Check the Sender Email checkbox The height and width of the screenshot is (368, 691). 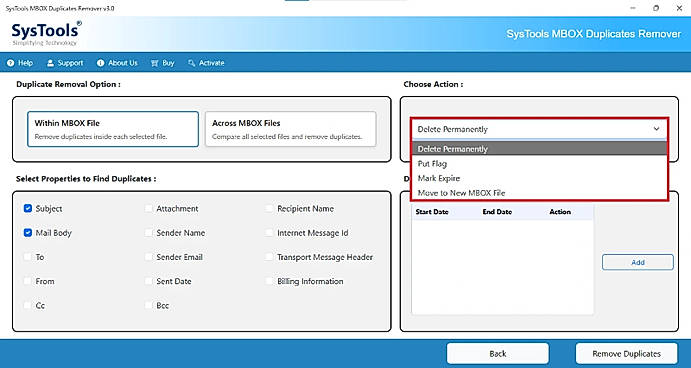click(x=149, y=257)
